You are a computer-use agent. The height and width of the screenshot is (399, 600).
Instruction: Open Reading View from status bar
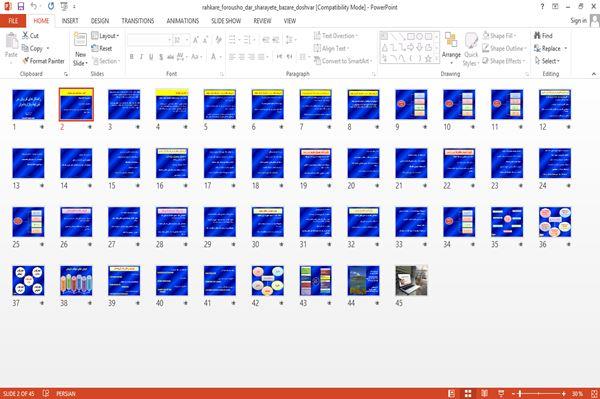click(484, 394)
